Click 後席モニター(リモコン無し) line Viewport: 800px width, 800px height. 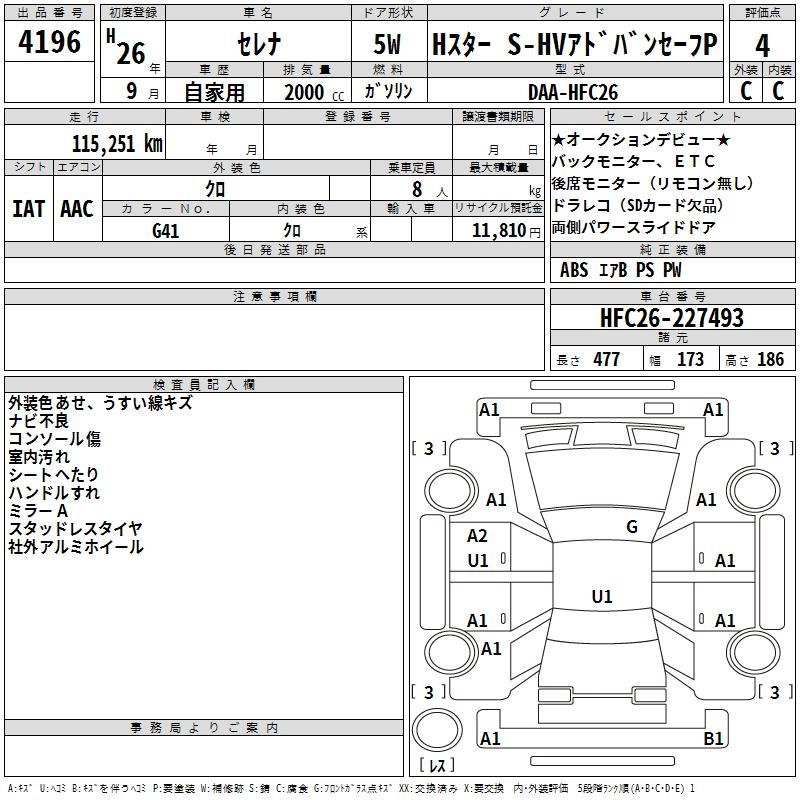coord(653,183)
